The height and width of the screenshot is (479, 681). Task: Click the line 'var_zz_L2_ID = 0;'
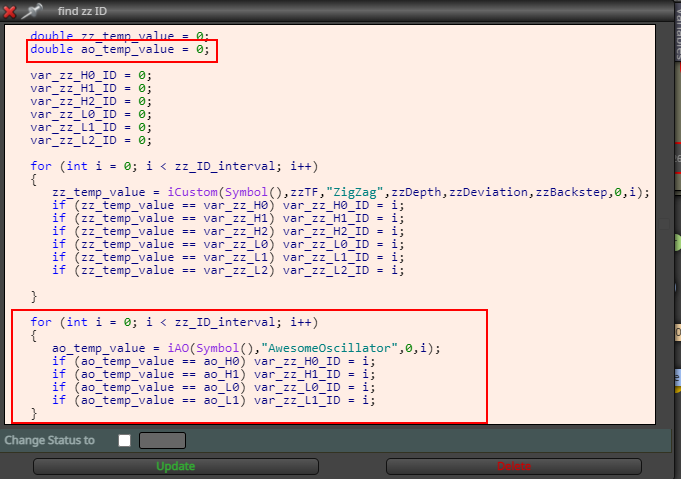pos(91,141)
